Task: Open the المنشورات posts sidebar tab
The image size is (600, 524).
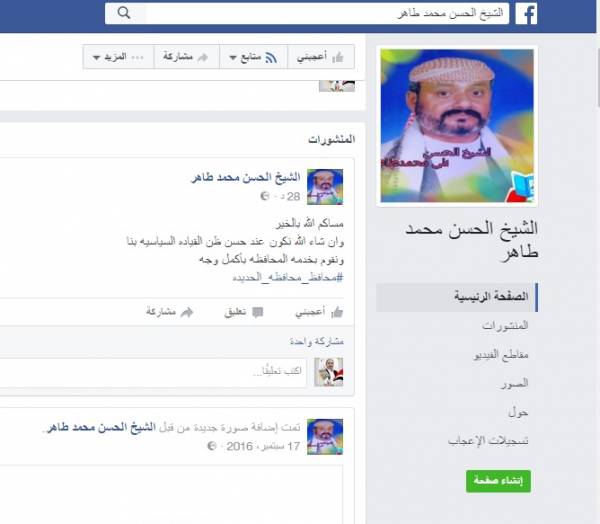Action: 505,326
